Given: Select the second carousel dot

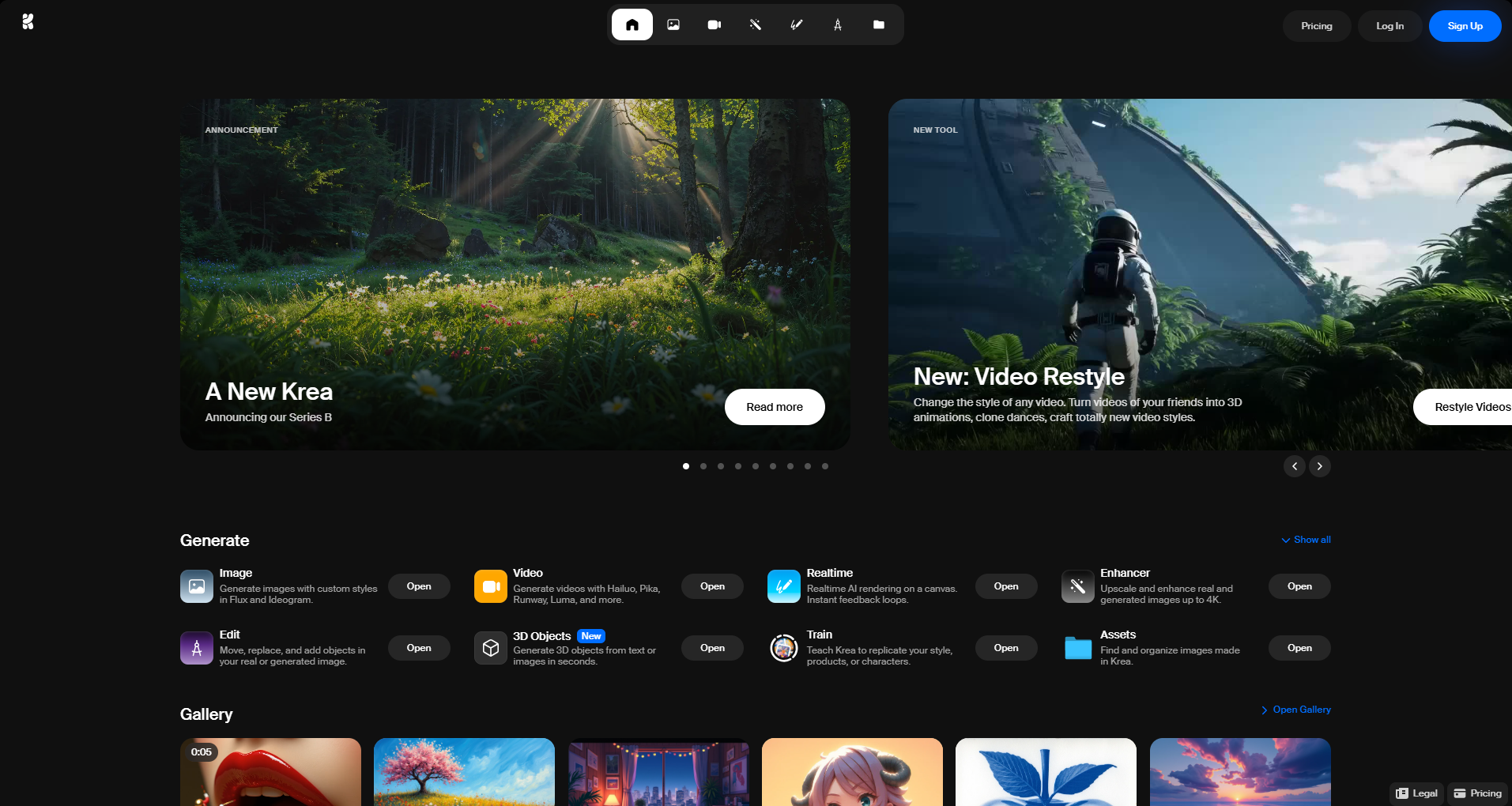Looking at the screenshot, I should tap(703, 466).
